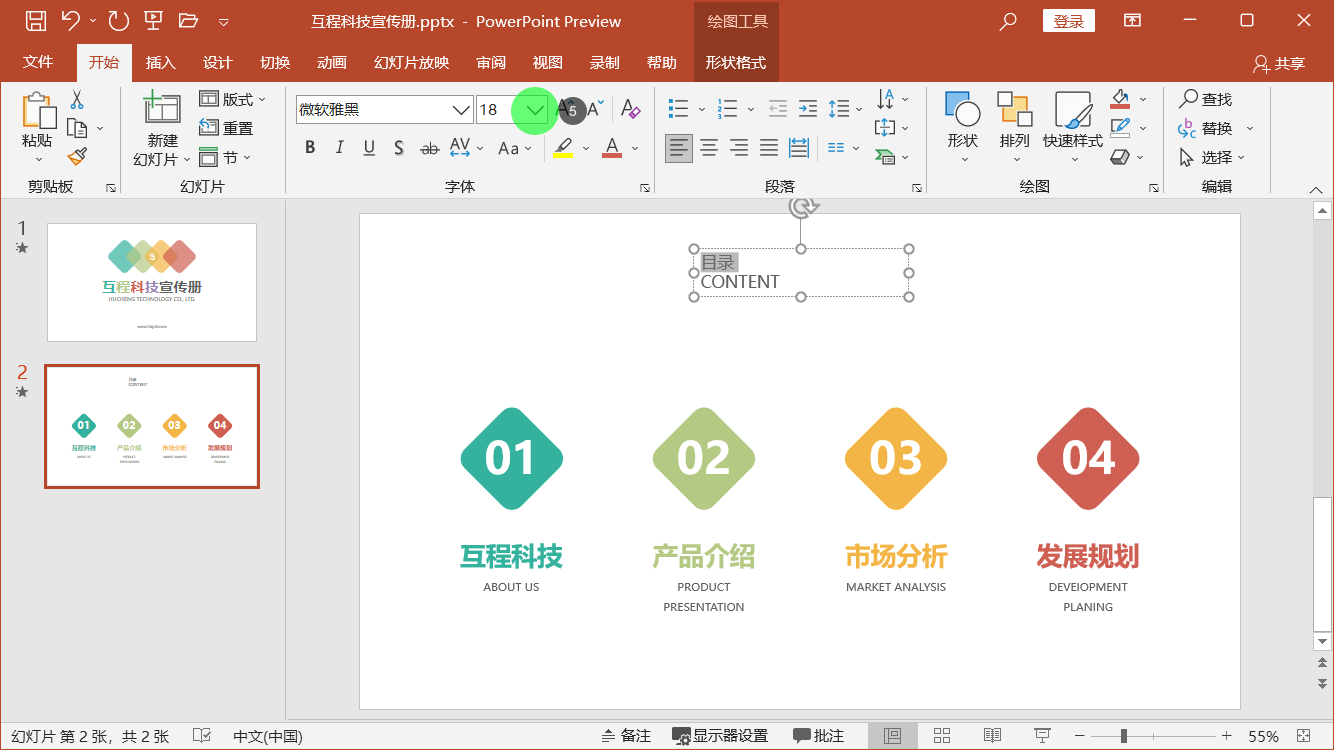Screen dimensions: 1334x750
Task: Clear all formatting with eraser A icon
Action: pos(630,109)
